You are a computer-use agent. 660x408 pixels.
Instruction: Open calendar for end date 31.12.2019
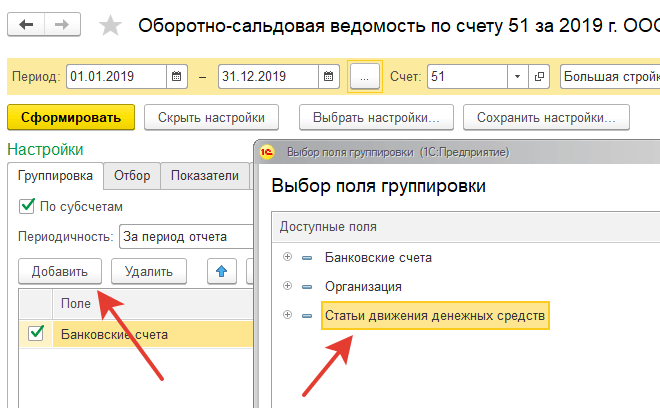tap(329, 76)
